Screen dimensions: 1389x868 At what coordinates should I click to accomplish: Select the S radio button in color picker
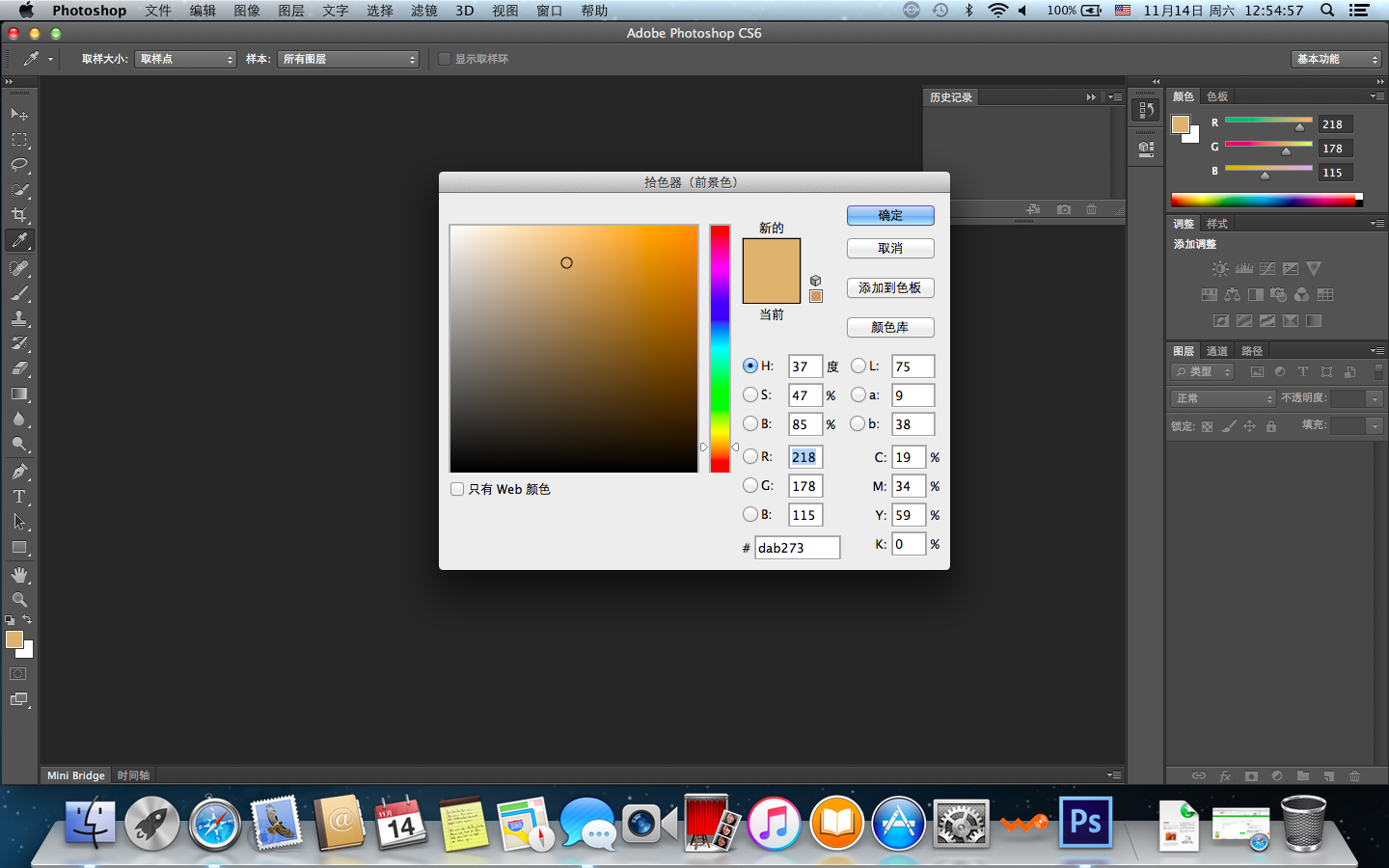click(x=750, y=394)
